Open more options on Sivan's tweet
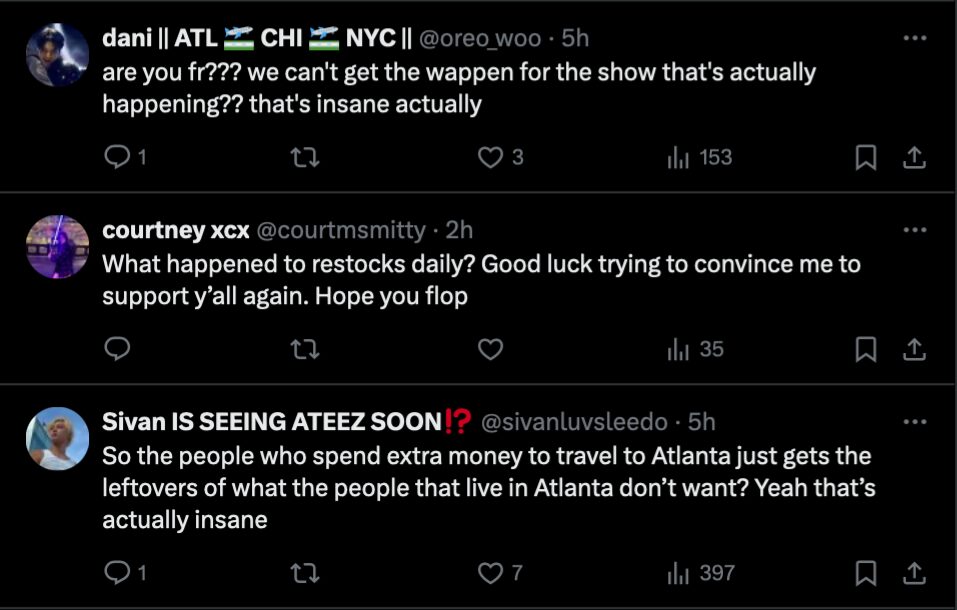 914,422
